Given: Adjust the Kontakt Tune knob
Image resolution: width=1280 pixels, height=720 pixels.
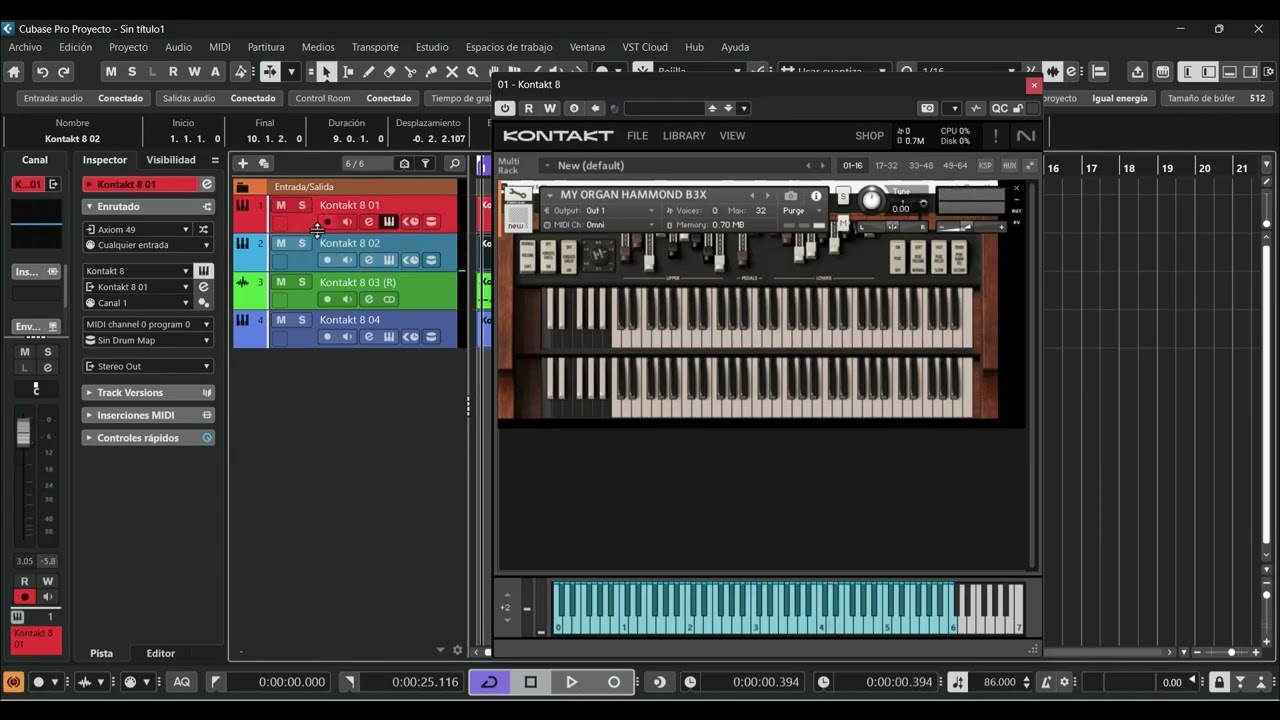Looking at the screenshot, I should click(x=872, y=200).
